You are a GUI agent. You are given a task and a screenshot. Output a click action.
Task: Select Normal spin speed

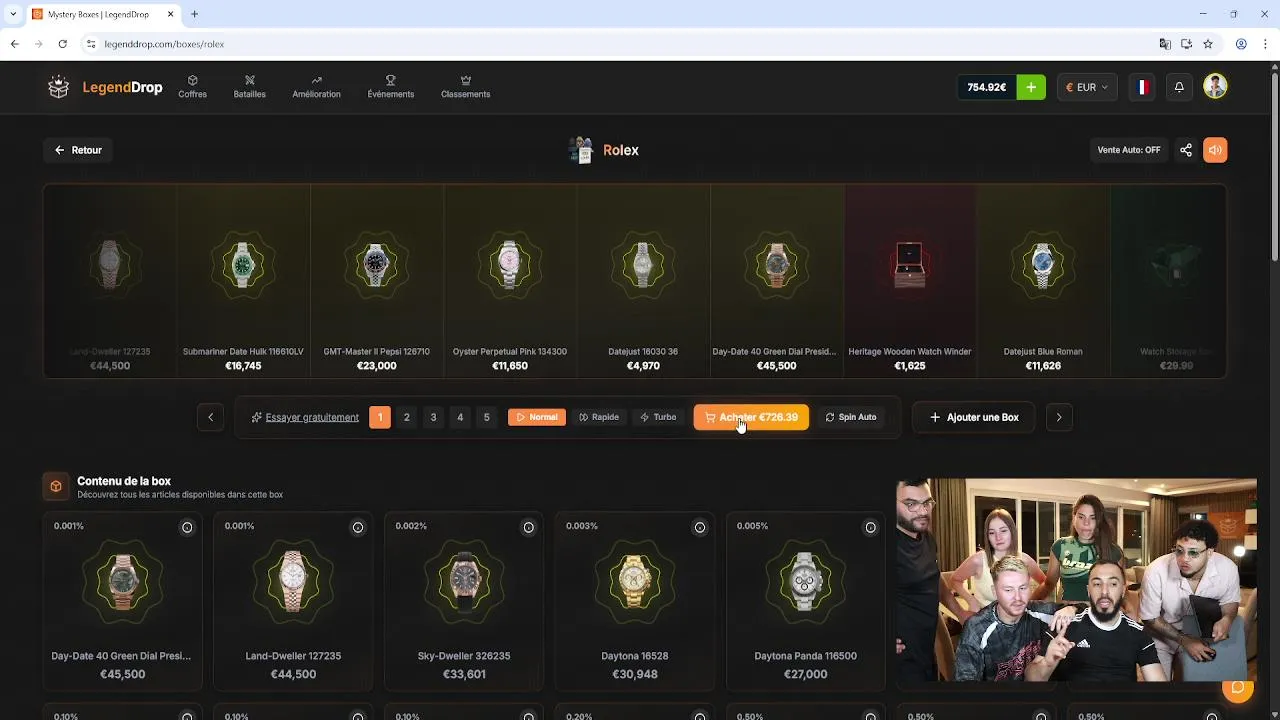tap(537, 417)
